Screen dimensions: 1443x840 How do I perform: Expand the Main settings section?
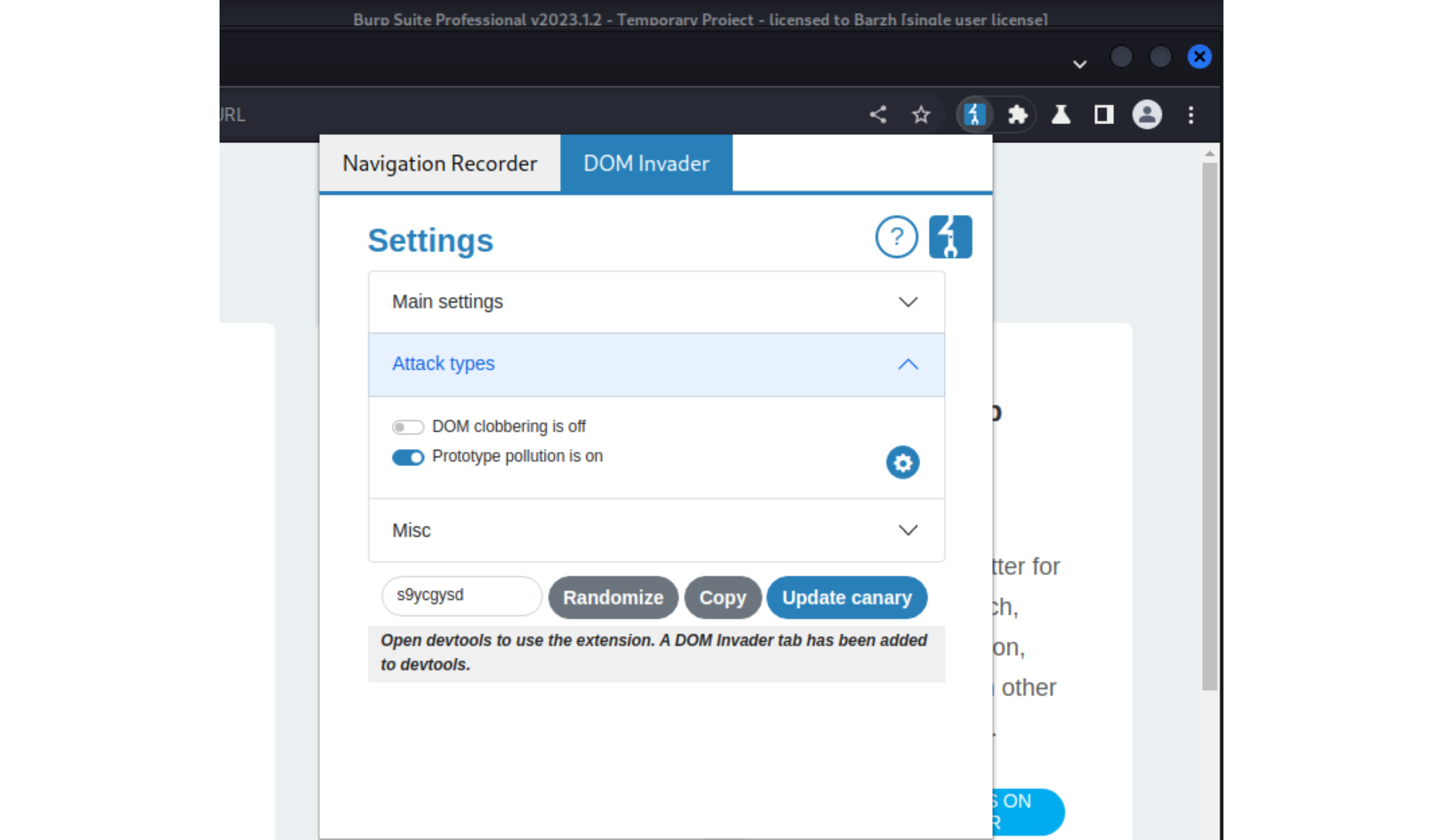(x=656, y=302)
